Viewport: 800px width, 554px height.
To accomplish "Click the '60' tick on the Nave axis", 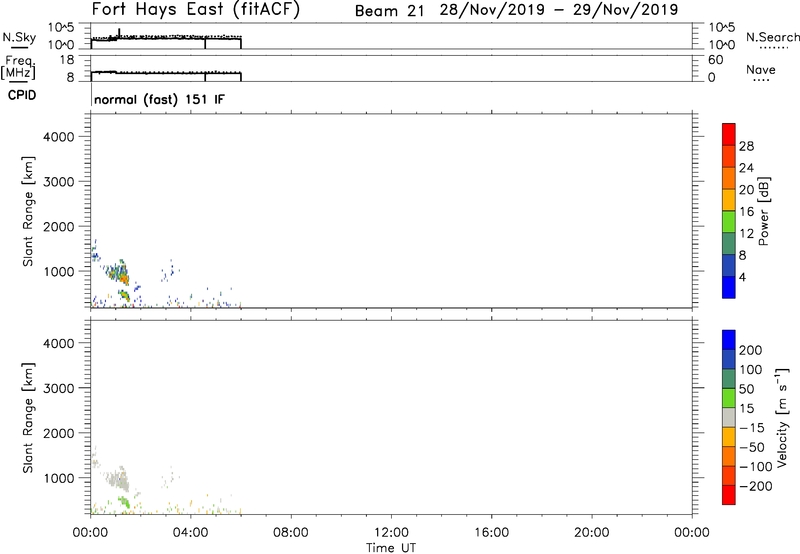I will [x=715, y=60].
